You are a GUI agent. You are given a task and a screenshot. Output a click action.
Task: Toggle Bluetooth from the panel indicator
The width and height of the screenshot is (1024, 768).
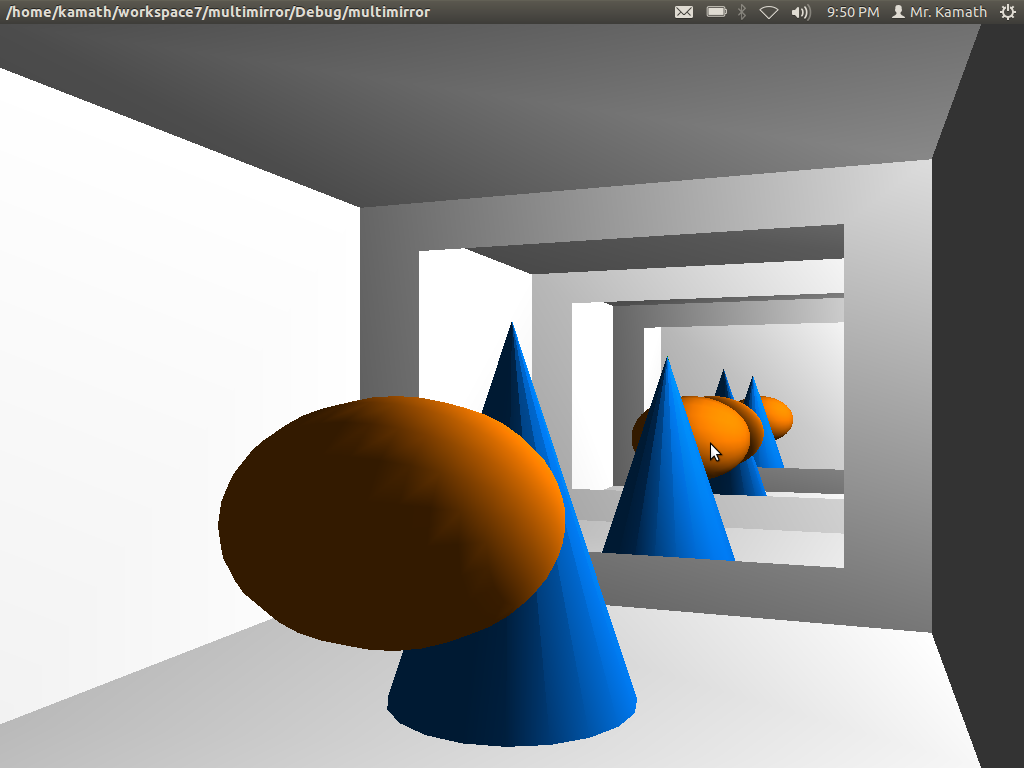pyautogui.click(x=741, y=12)
